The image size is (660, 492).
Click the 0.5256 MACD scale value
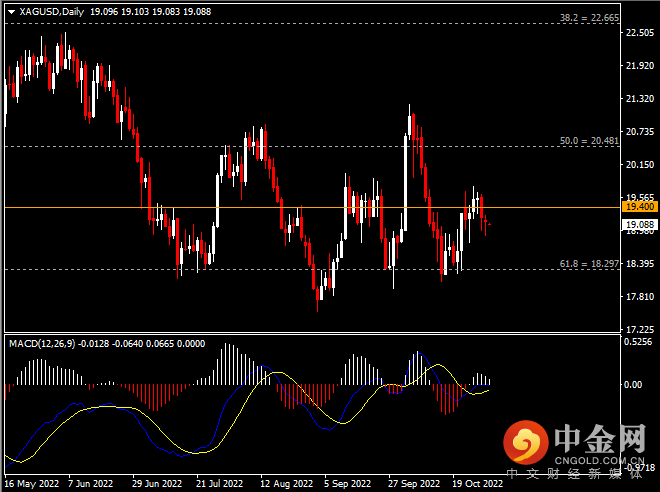638,342
